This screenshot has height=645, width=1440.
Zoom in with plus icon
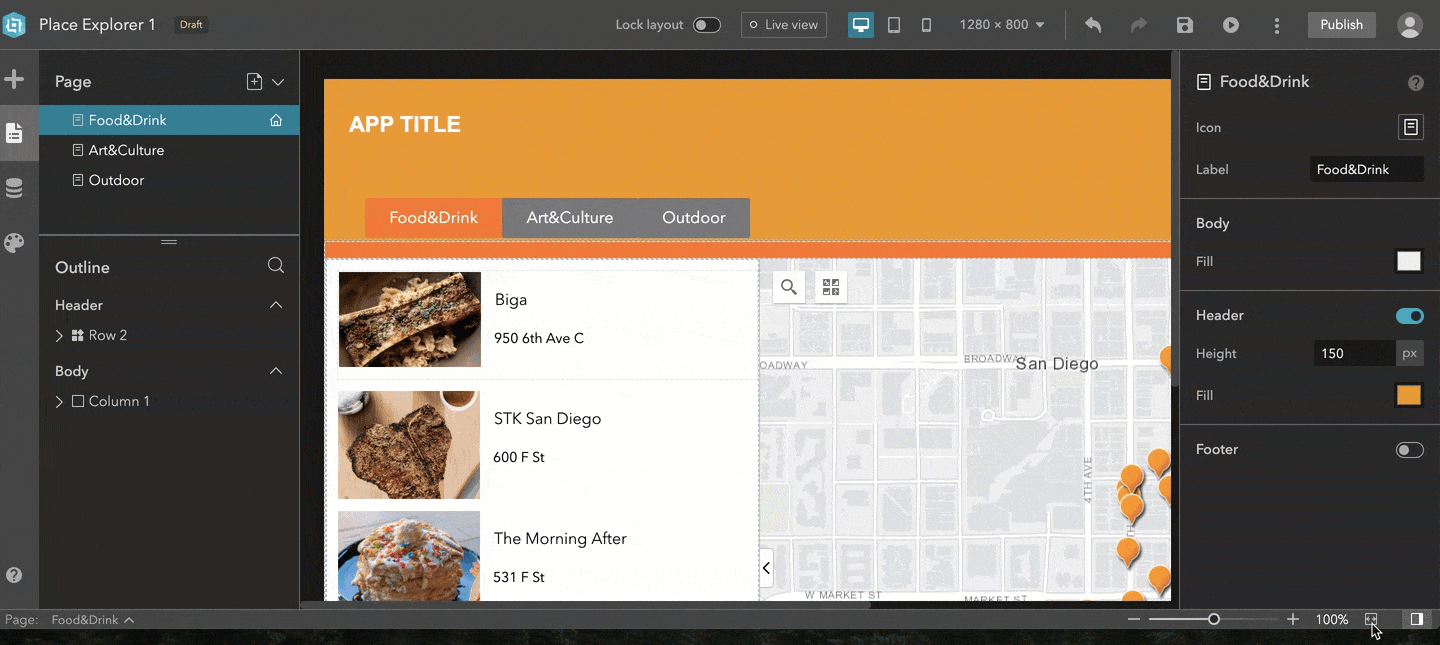pos(1293,620)
